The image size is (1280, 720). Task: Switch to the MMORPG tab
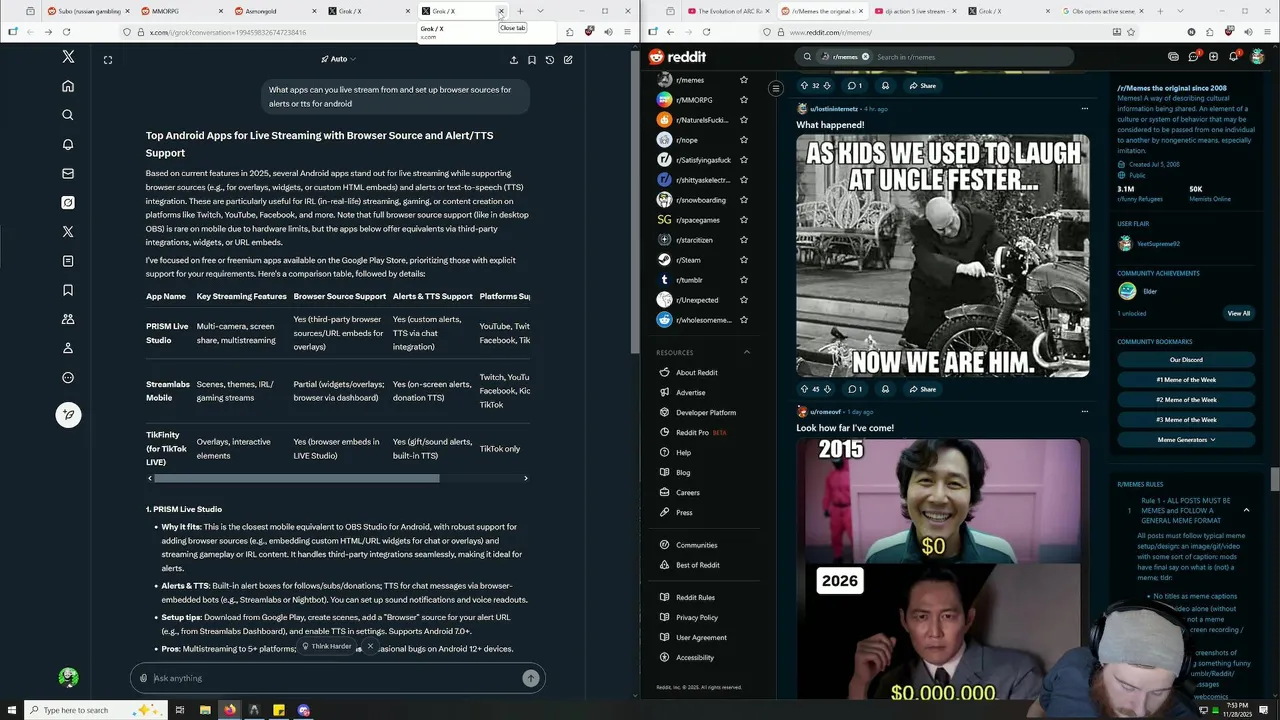pos(178,11)
